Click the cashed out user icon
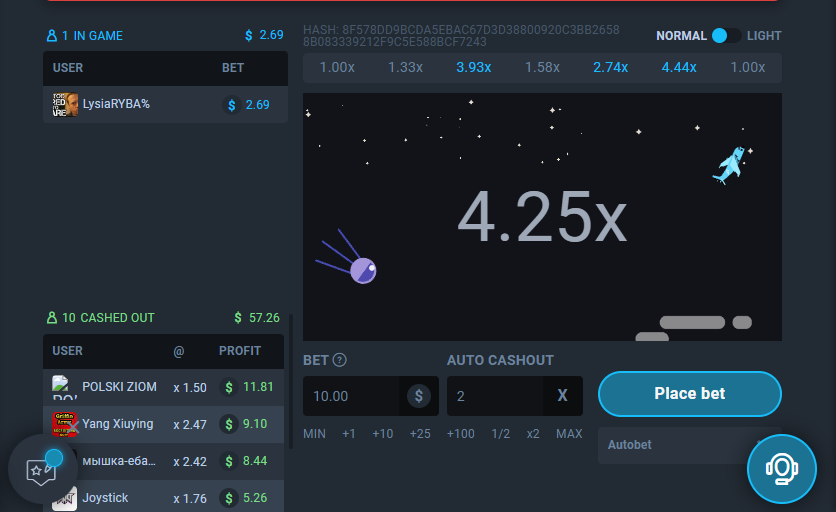836x512 pixels. (52, 318)
